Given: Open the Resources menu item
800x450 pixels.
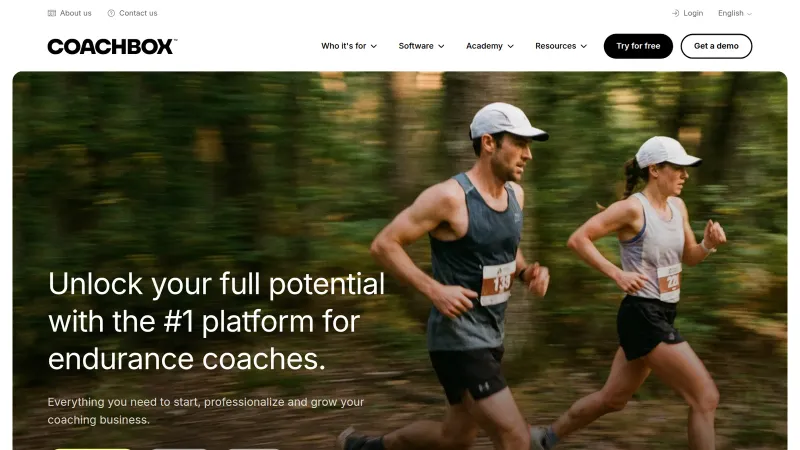Looking at the screenshot, I should (x=561, y=46).
